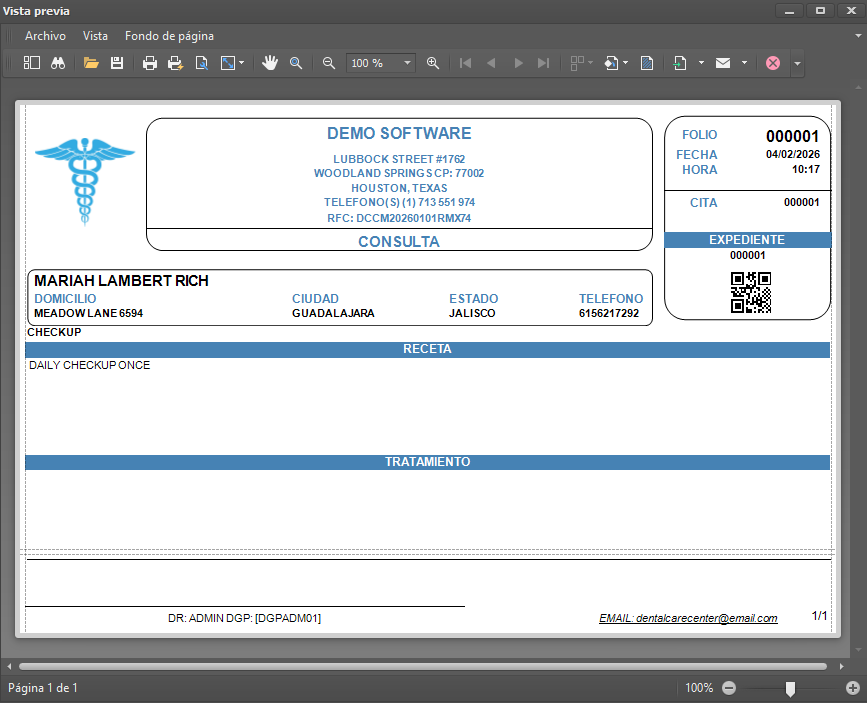Image resolution: width=867 pixels, height=703 pixels.
Task: Click the binoculars search icon
Action: (x=58, y=63)
